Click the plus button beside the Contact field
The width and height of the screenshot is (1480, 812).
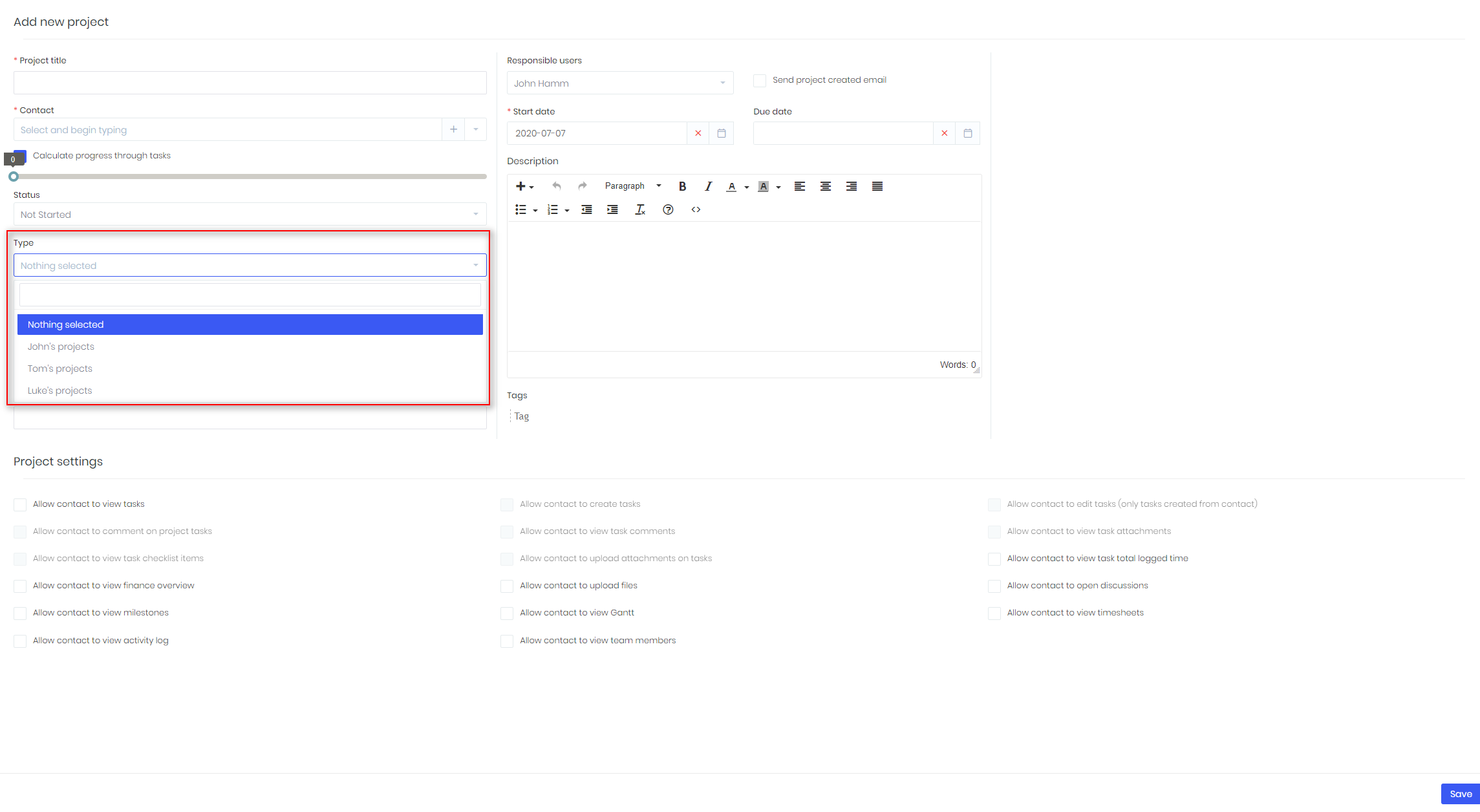[453, 129]
